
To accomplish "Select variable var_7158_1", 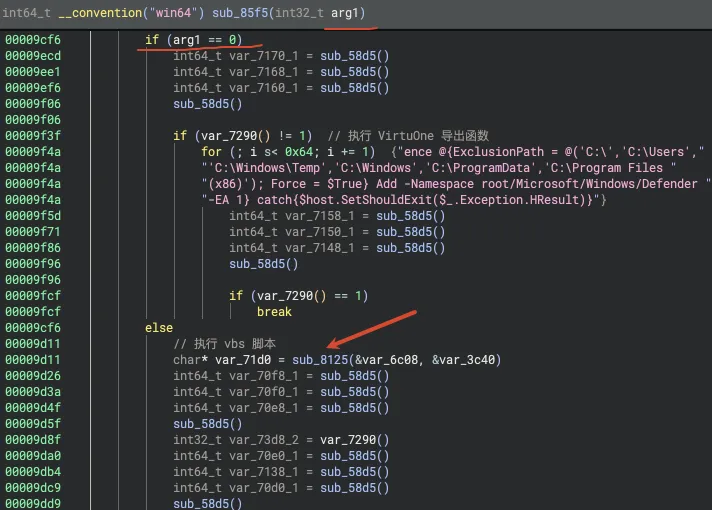I will [x=320, y=216].
